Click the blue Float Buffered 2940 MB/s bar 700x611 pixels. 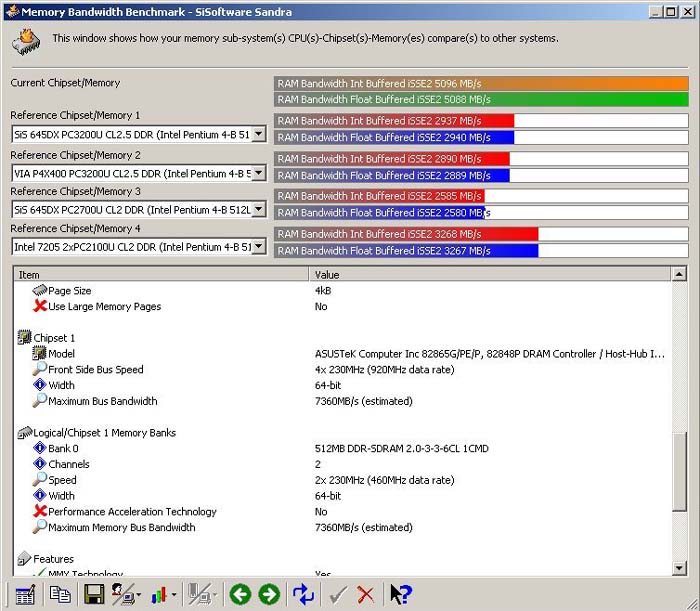pyautogui.click(x=394, y=137)
